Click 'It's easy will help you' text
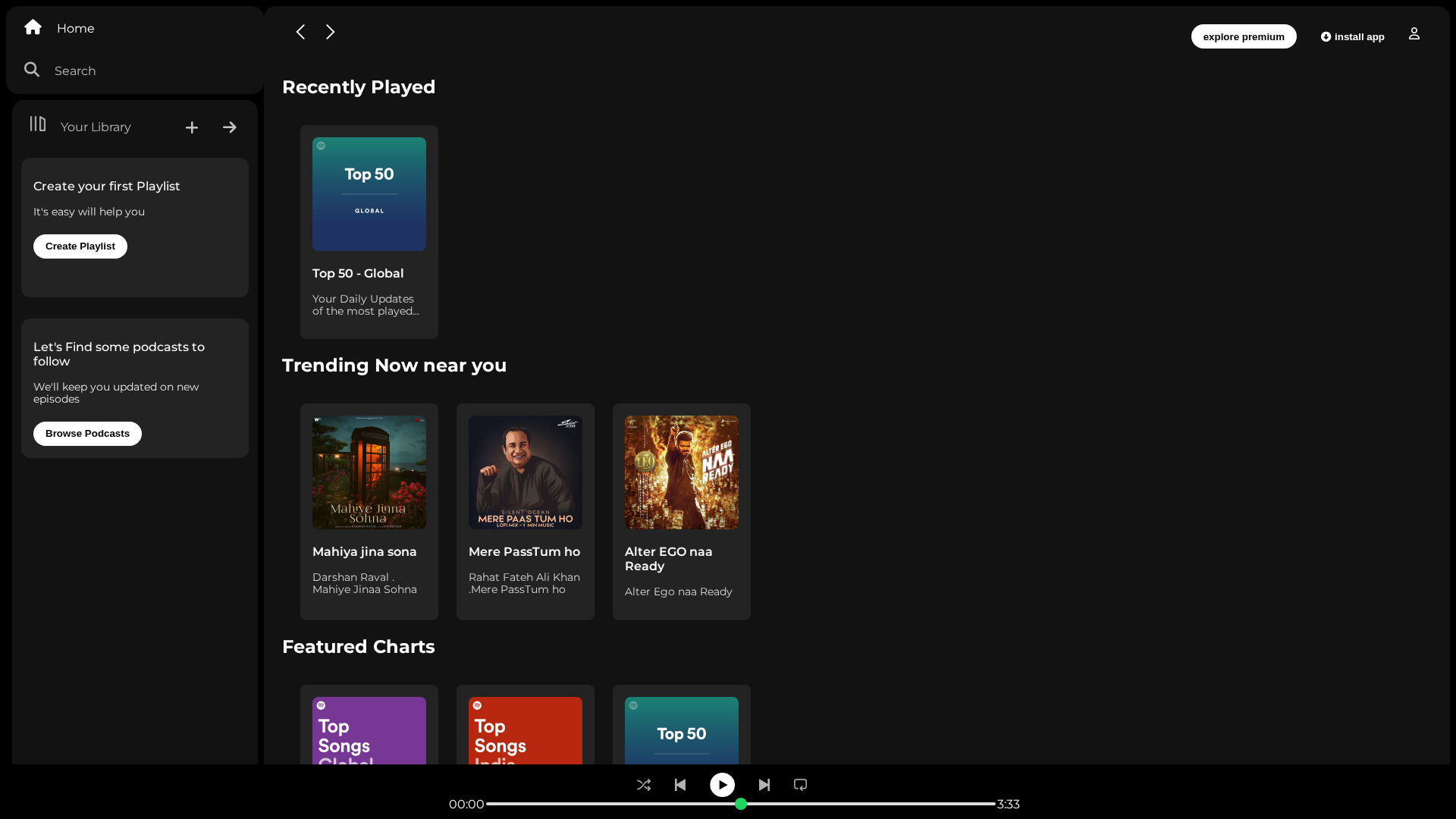 (89, 212)
